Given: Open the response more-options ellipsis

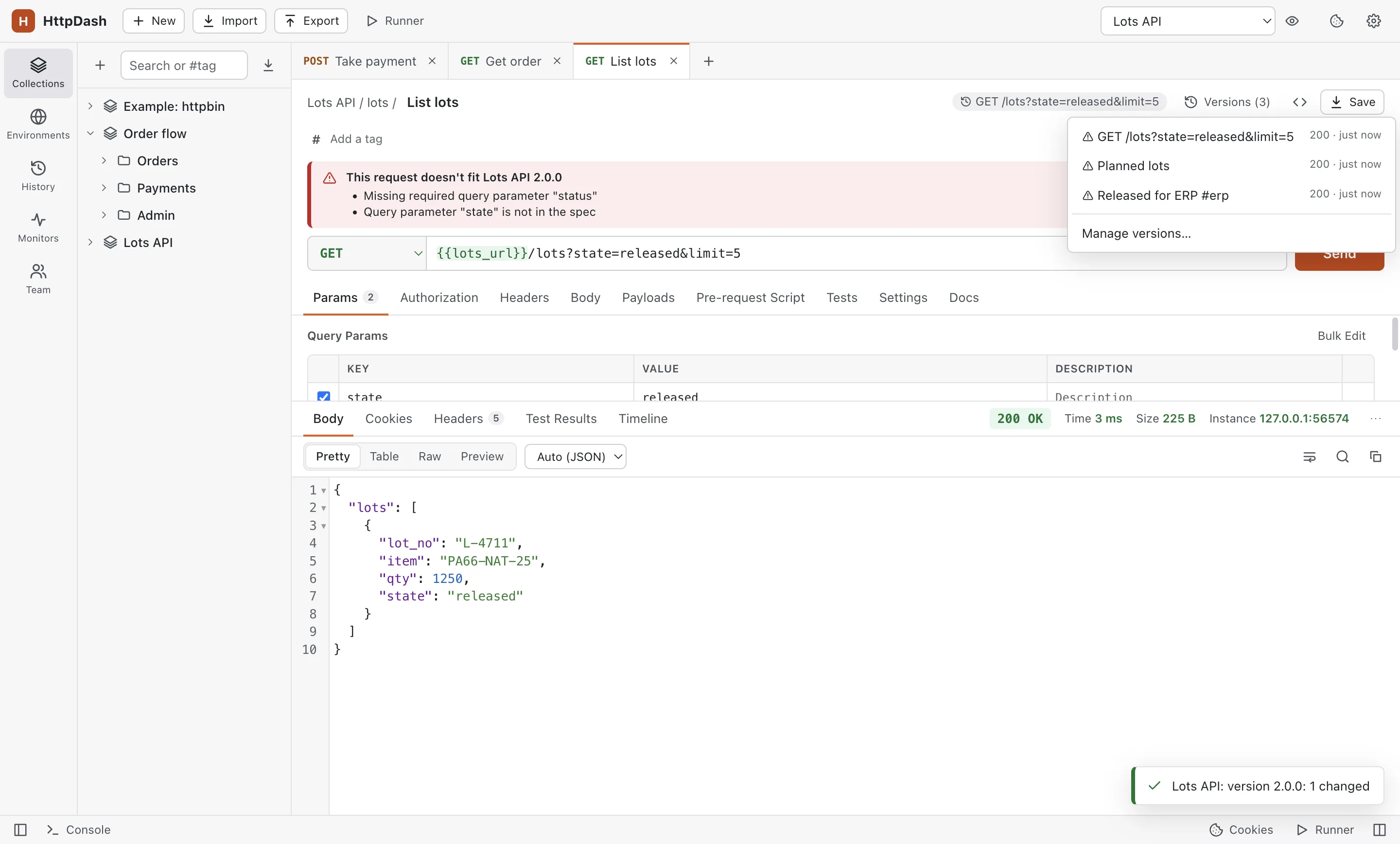Looking at the screenshot, I should coord(1376,418).
